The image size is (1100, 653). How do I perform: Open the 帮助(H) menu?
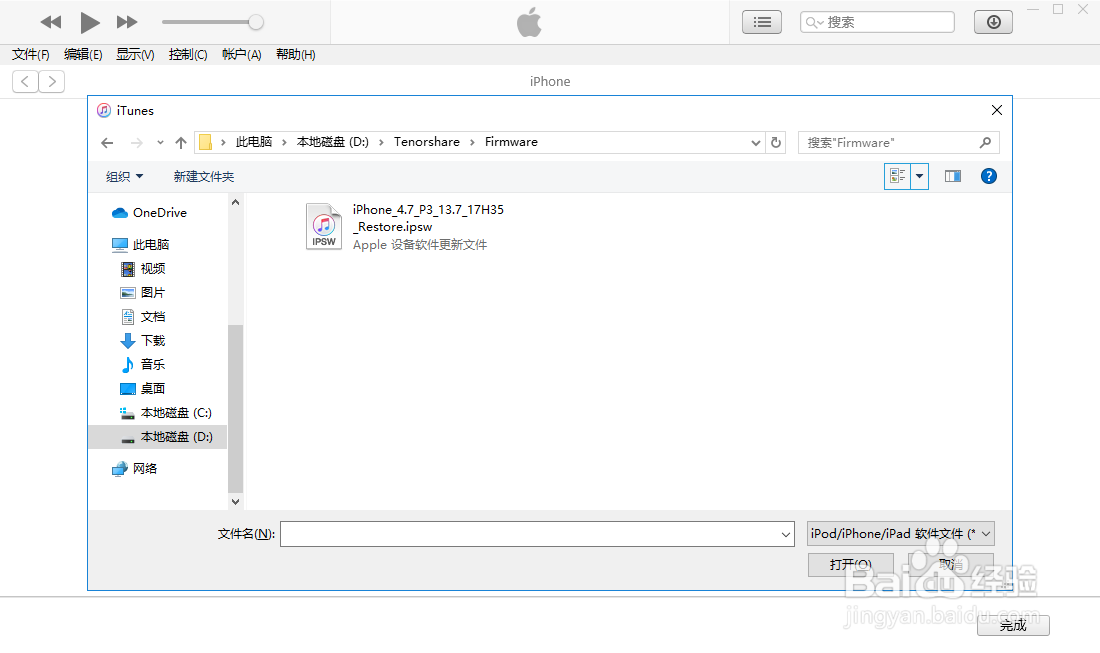[x=295, y=55]
